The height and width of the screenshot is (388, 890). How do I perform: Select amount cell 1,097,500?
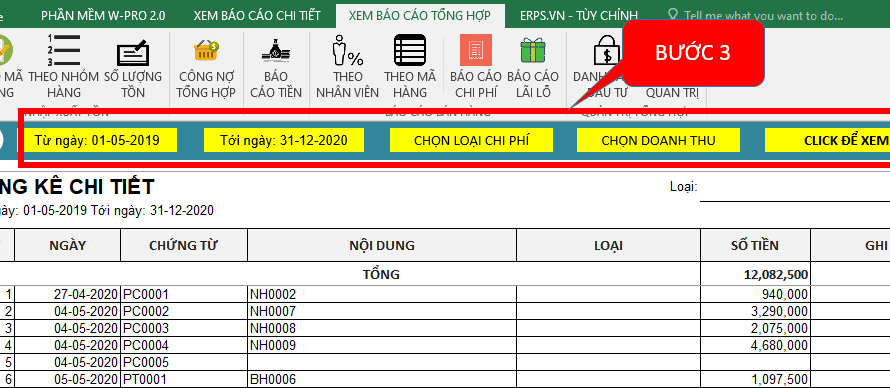(755, 379)
